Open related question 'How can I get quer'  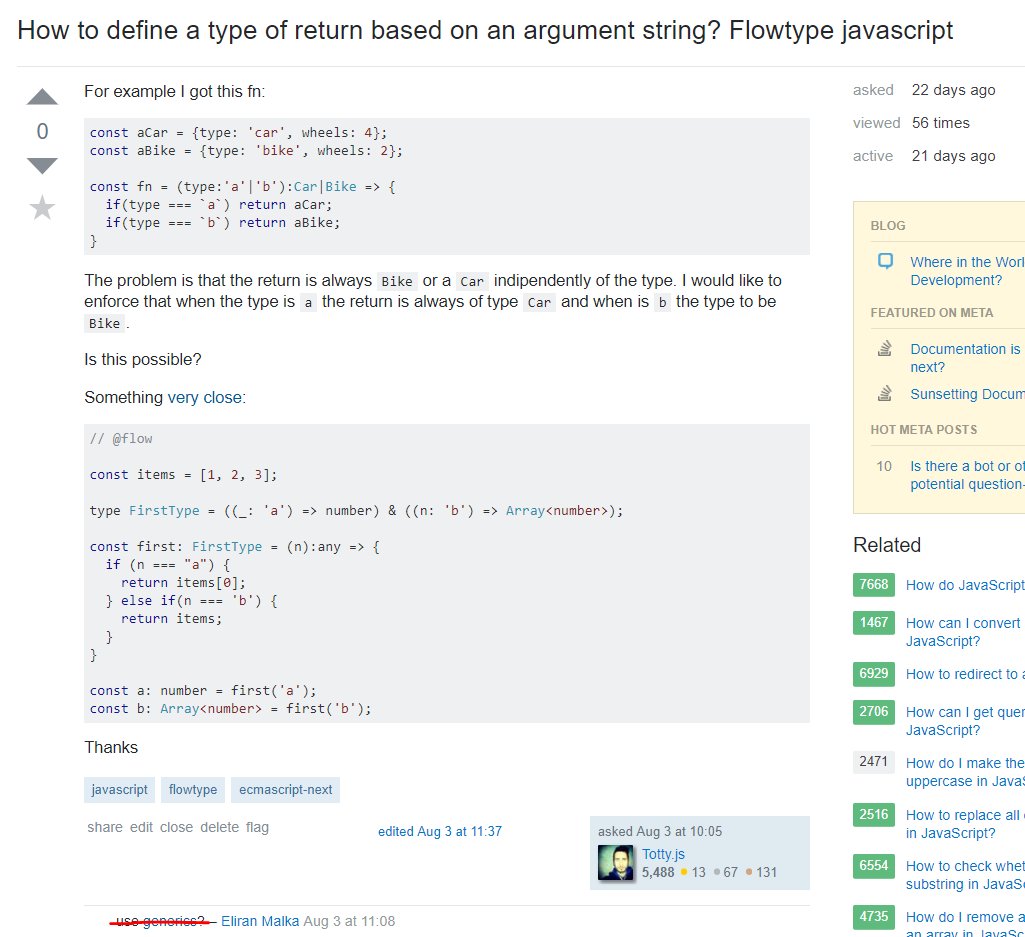965,721
